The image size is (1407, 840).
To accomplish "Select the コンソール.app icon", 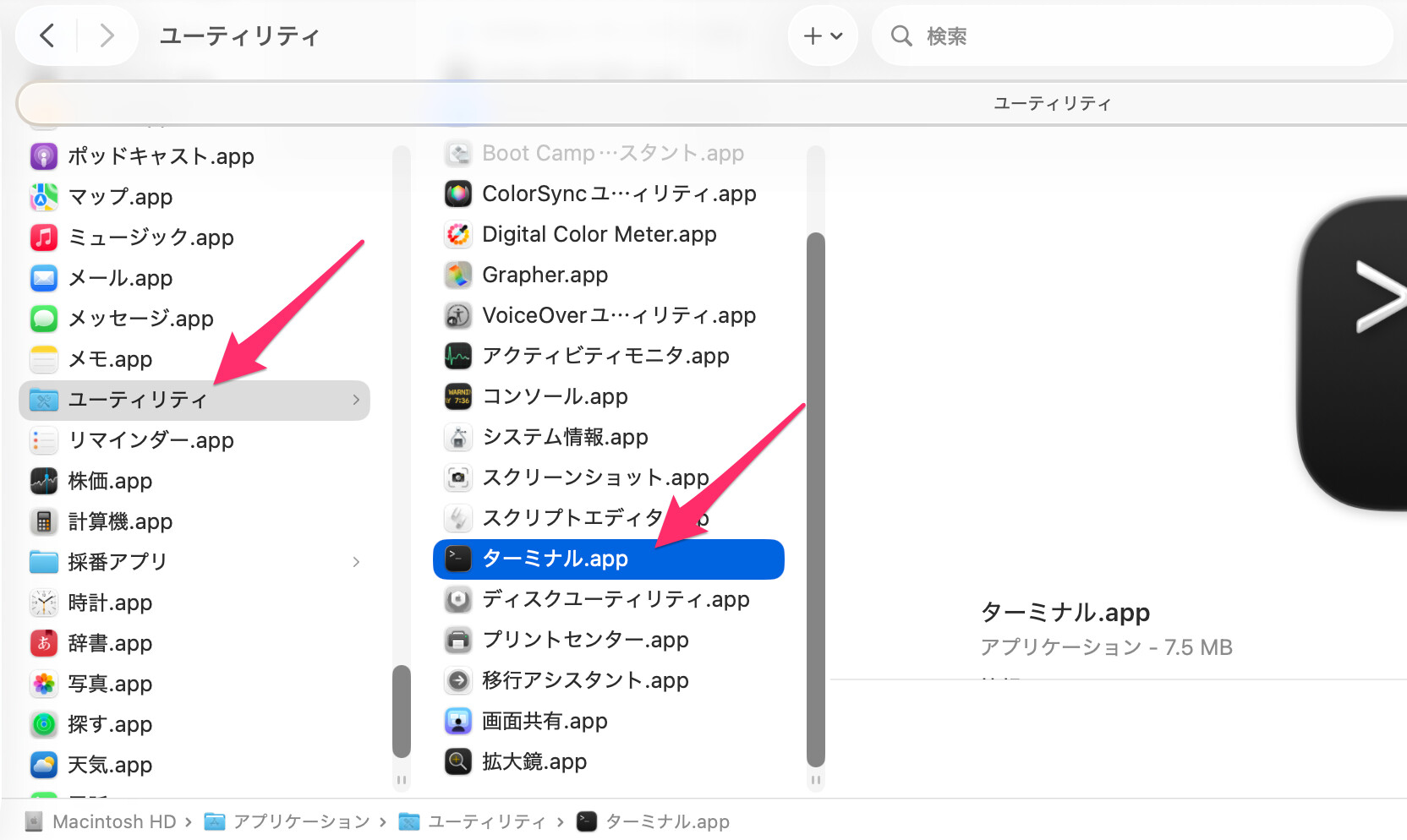I will click(x=458, y=396).
